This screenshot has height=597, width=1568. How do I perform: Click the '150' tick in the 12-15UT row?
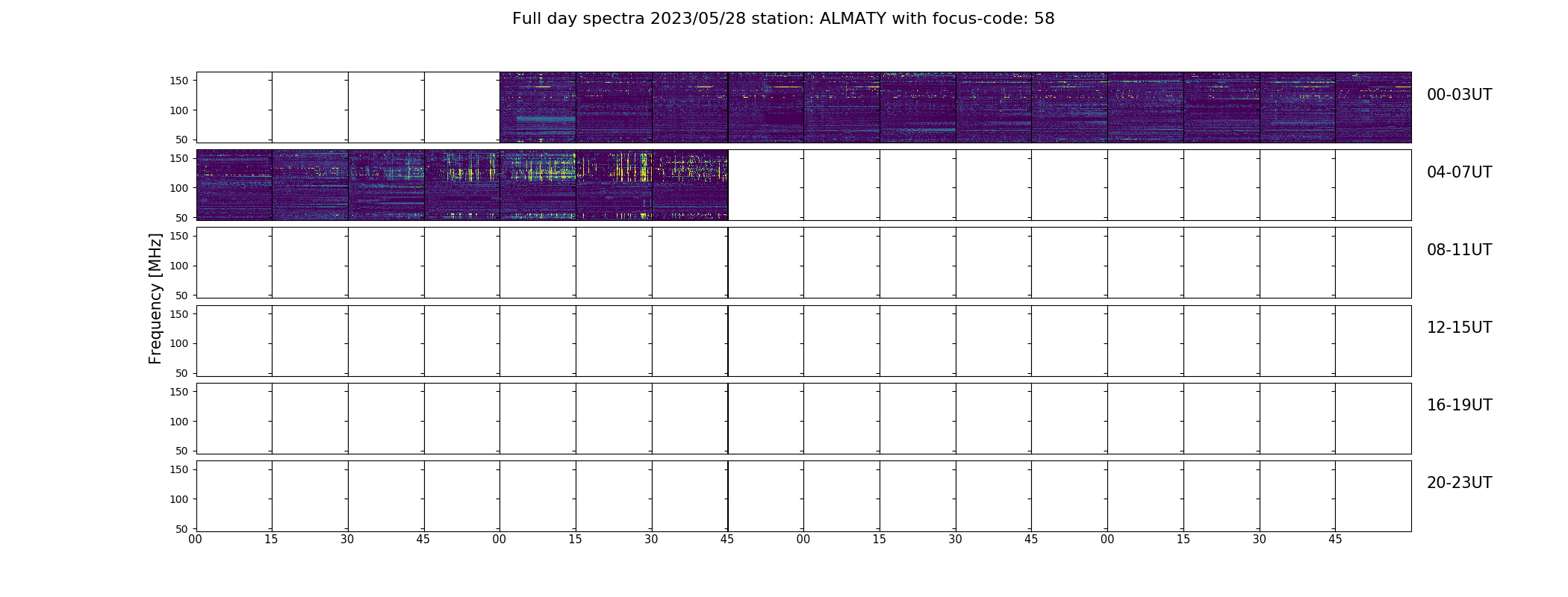[179, 314]
